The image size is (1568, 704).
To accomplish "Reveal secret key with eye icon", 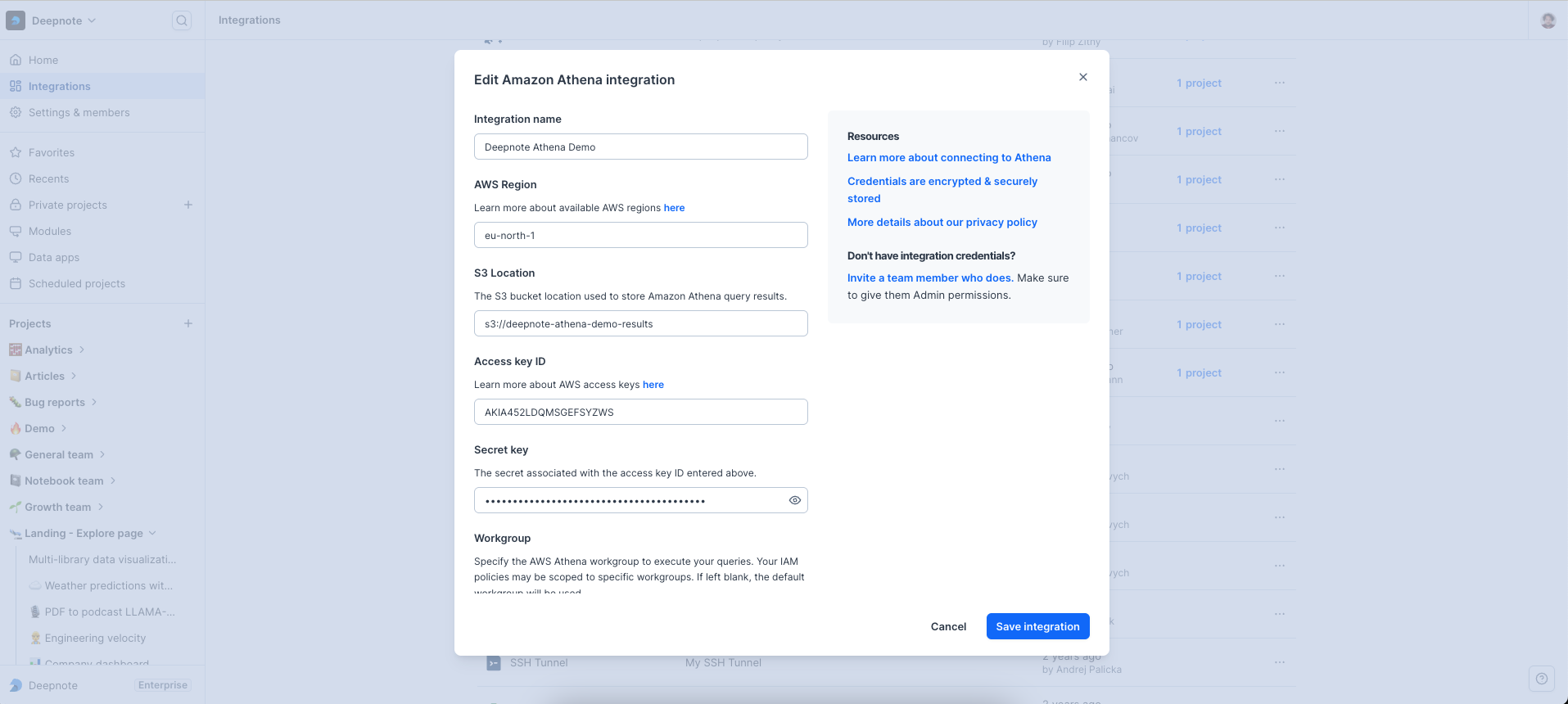I will [x=795, y=500].
